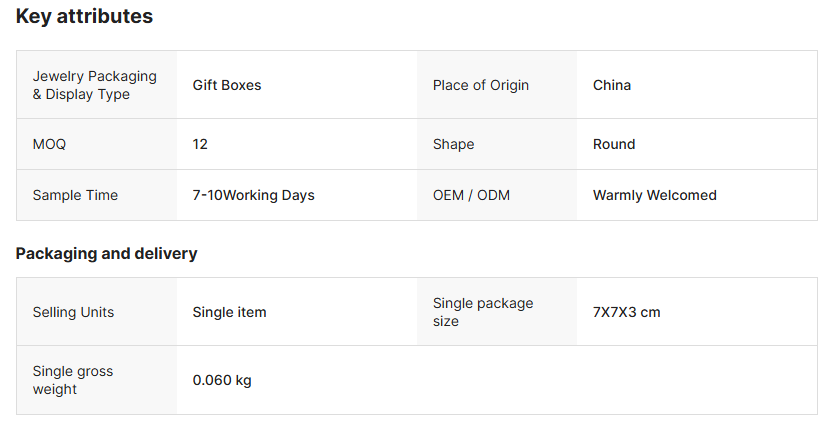This screenshot has height=422, width=834.
Task: Select the Warmly Welcomed value
Action: click(x=654, y=195)
